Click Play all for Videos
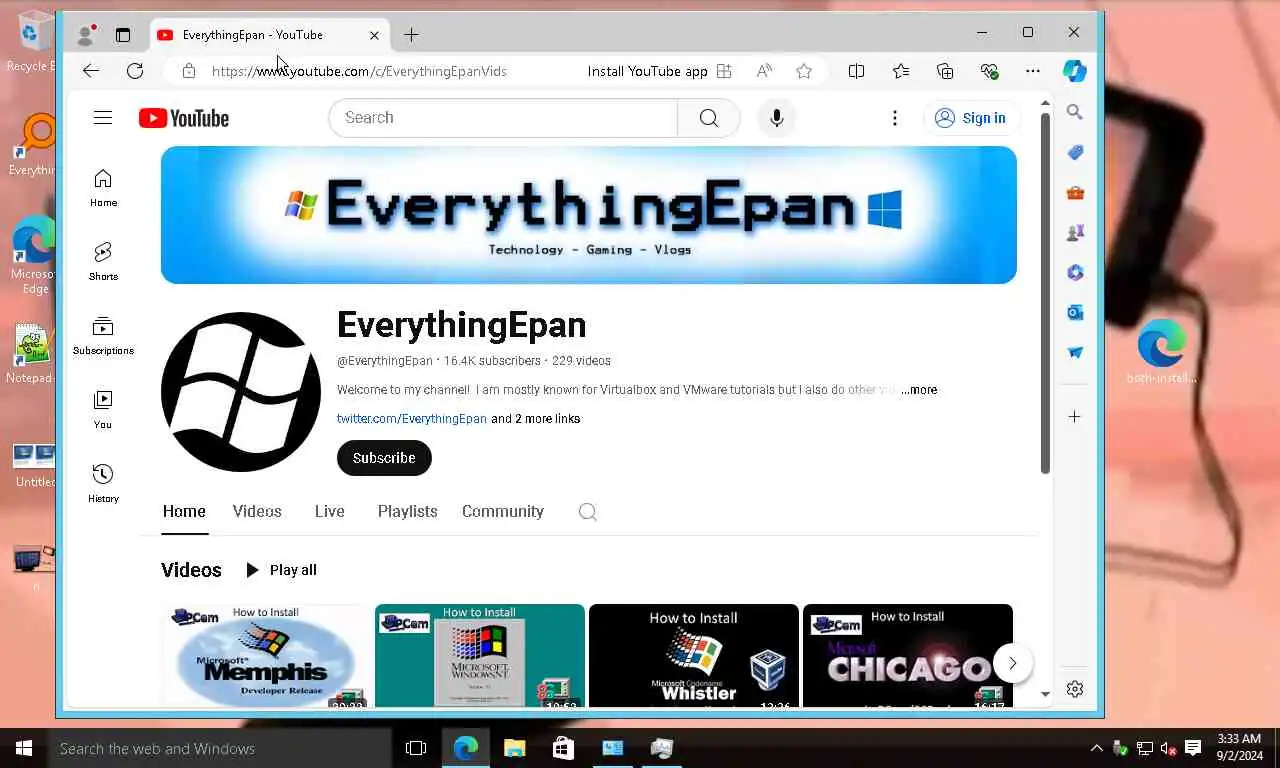 (281, 570)
